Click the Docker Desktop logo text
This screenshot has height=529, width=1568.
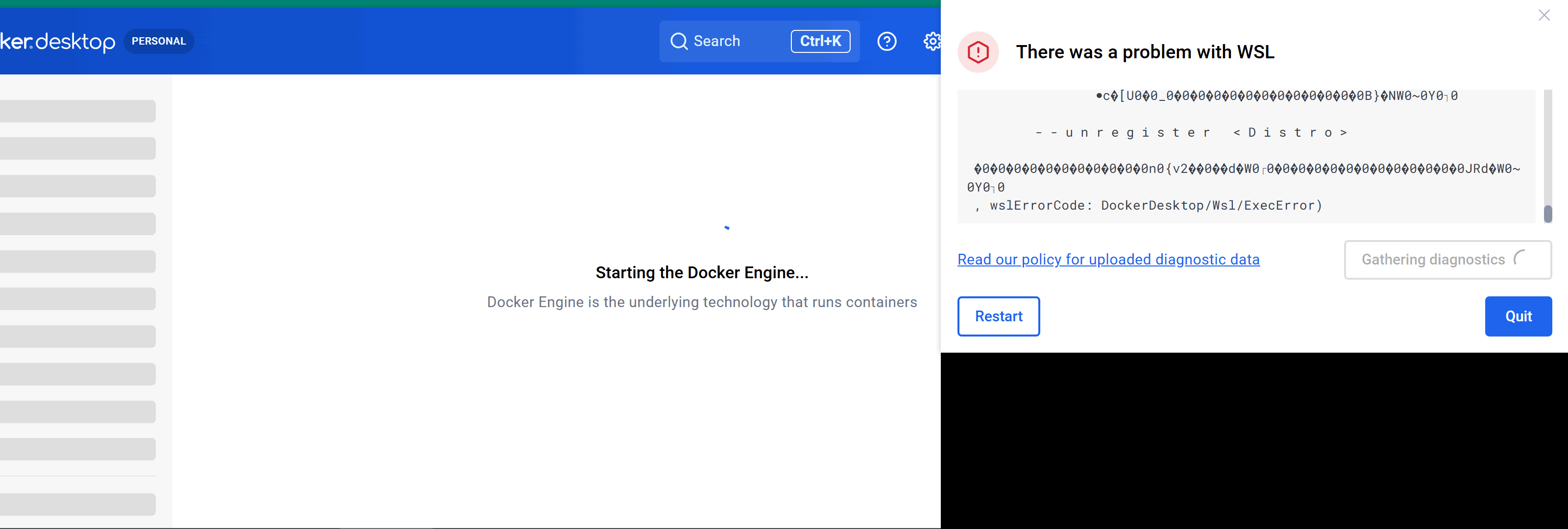click(57, 42)
